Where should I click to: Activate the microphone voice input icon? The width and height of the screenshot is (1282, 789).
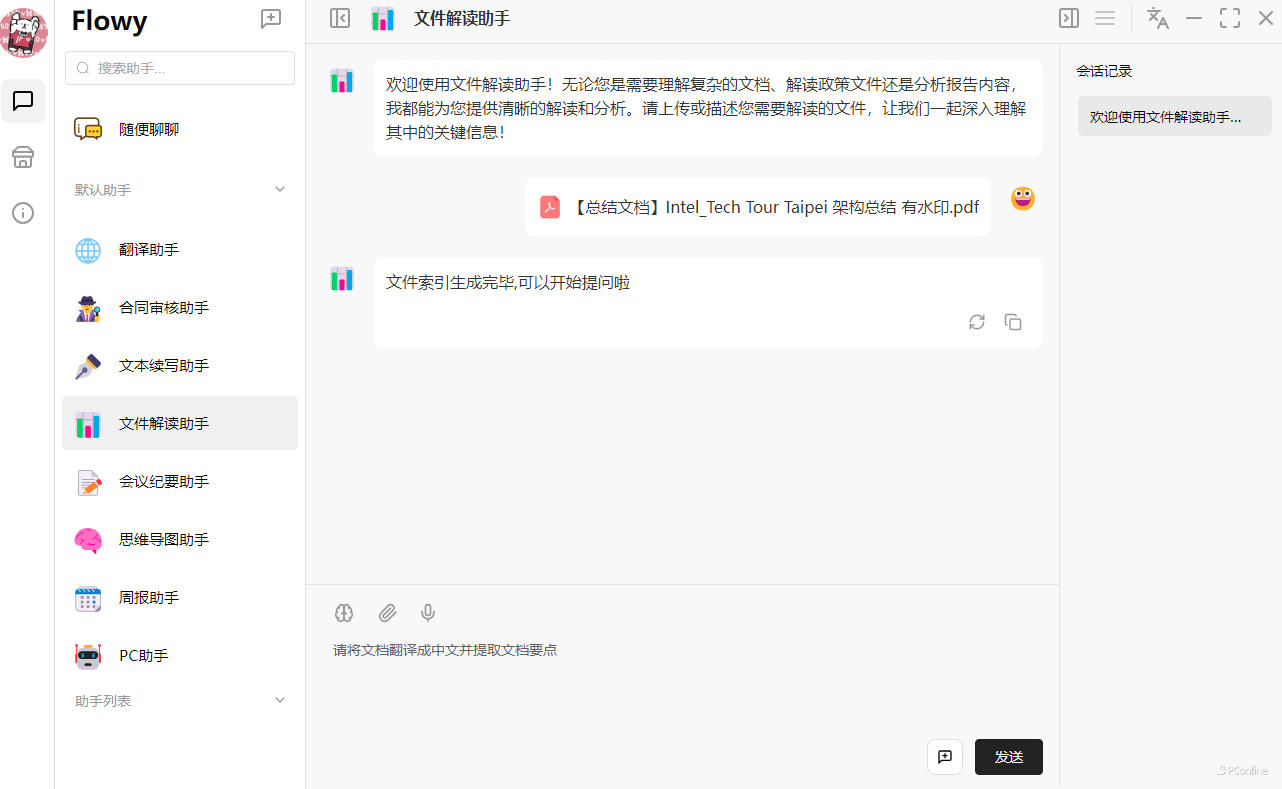pos(428,613)
